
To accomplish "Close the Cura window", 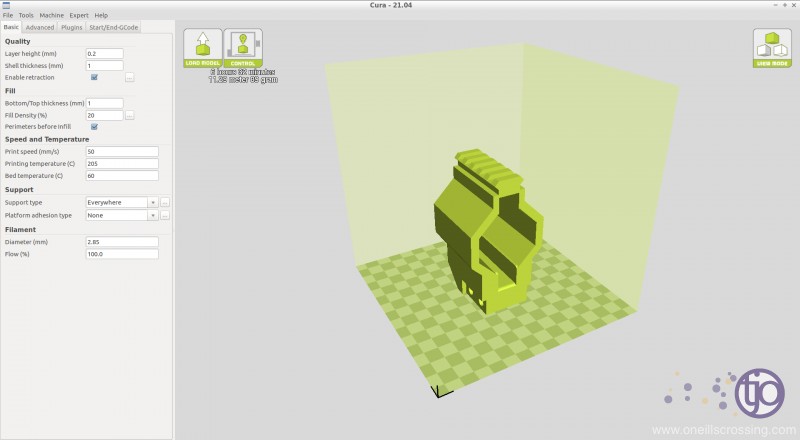I will point(794,5).
